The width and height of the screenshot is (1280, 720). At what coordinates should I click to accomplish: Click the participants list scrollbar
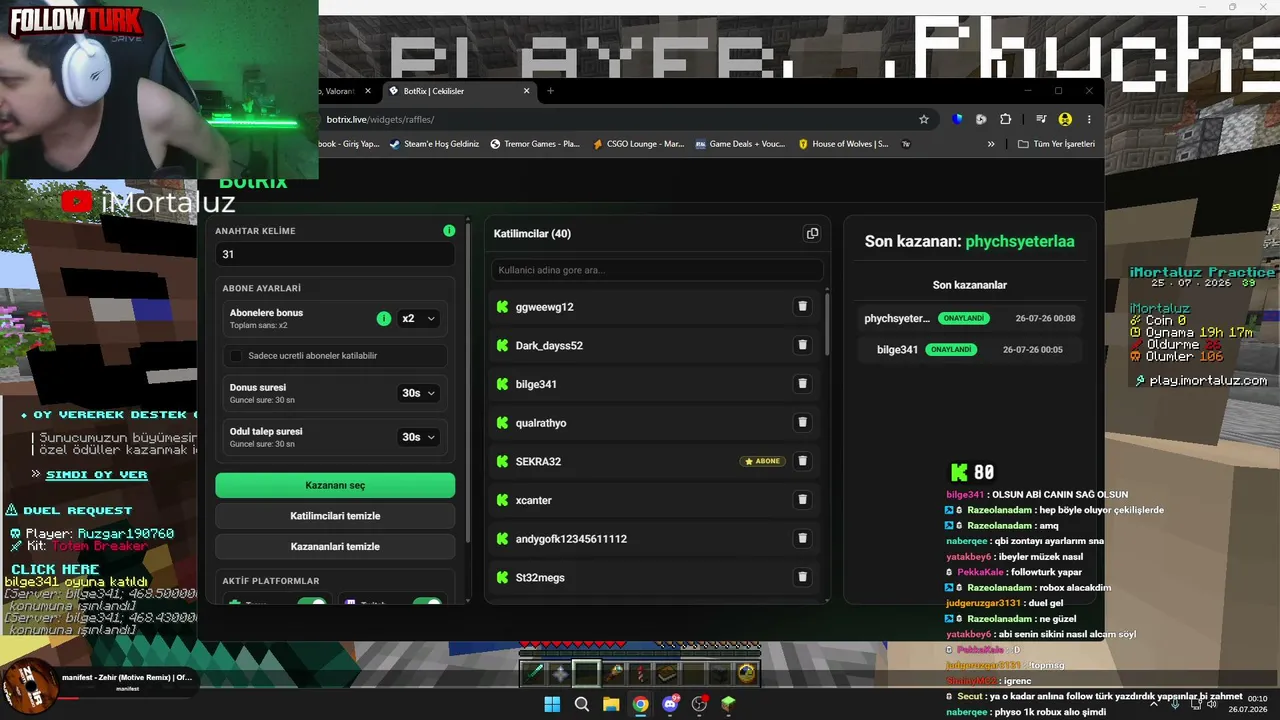click(x=827, y=323)
